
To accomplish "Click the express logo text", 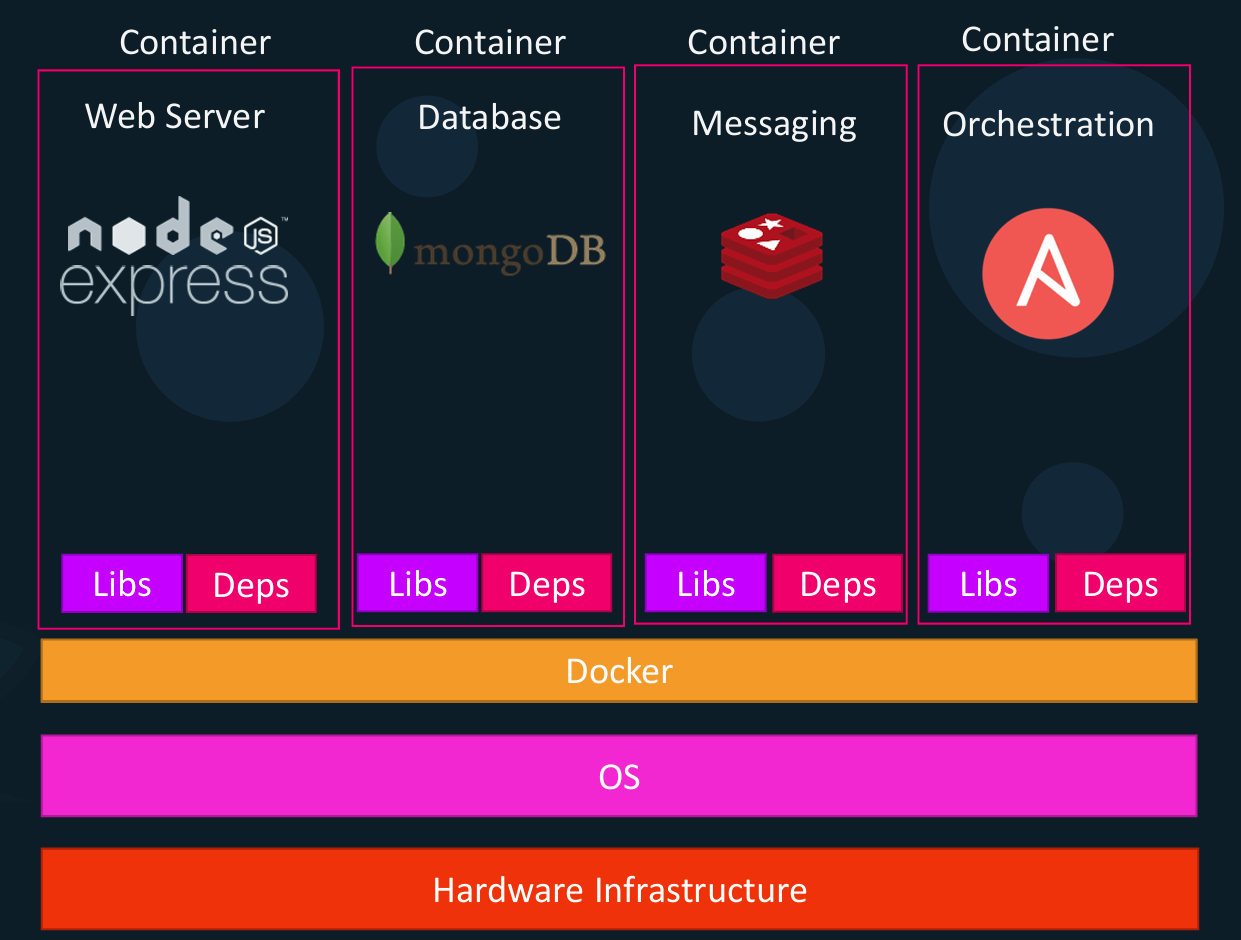I will 174,284.
